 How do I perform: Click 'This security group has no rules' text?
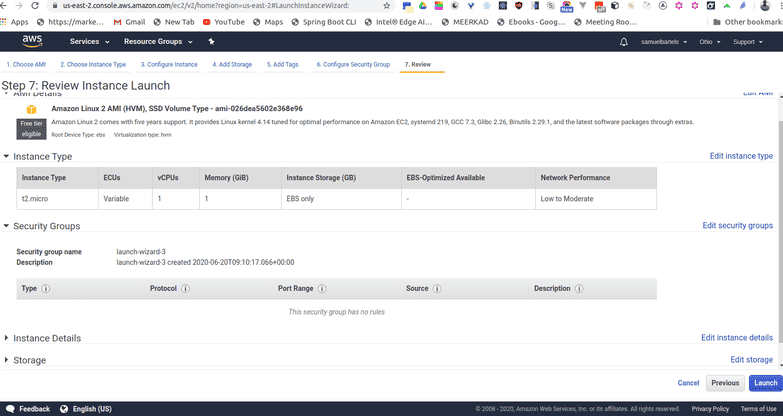tap(337, 312)
